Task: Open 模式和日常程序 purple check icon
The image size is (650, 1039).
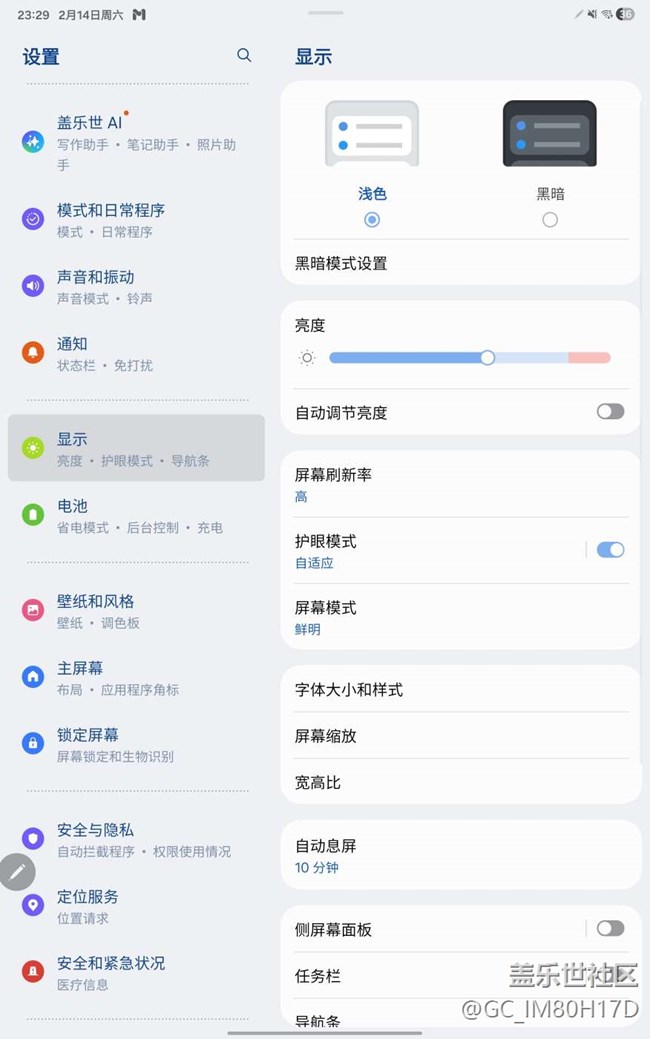Action: click(33, 219)
